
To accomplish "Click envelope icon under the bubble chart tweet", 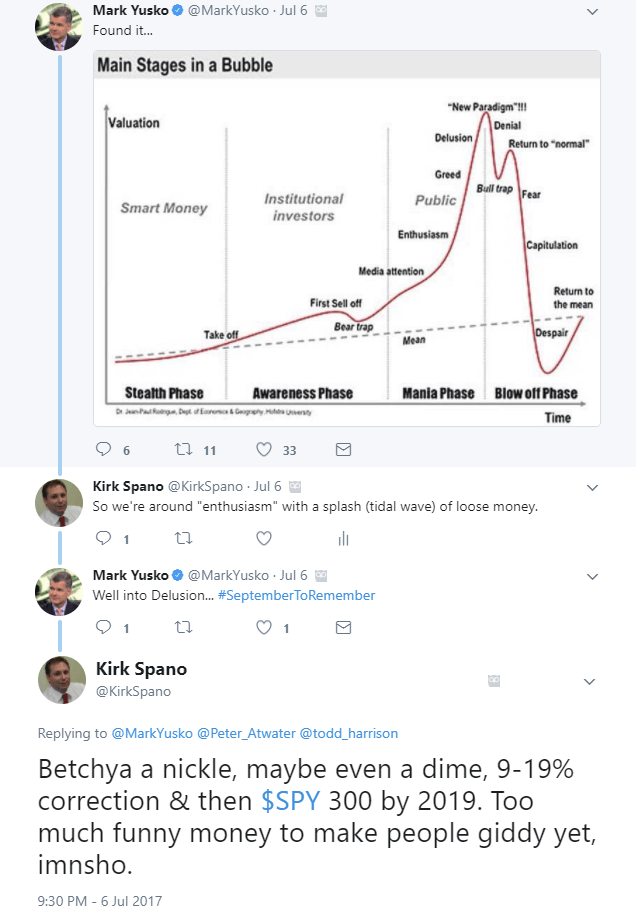I will coord(343,450).
